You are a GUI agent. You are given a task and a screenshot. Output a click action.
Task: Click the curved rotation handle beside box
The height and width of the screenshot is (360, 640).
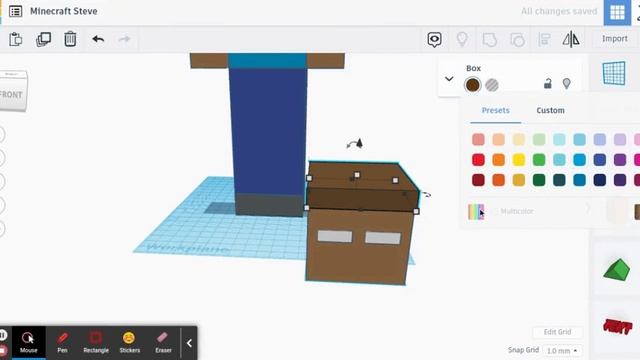[427, 195]
